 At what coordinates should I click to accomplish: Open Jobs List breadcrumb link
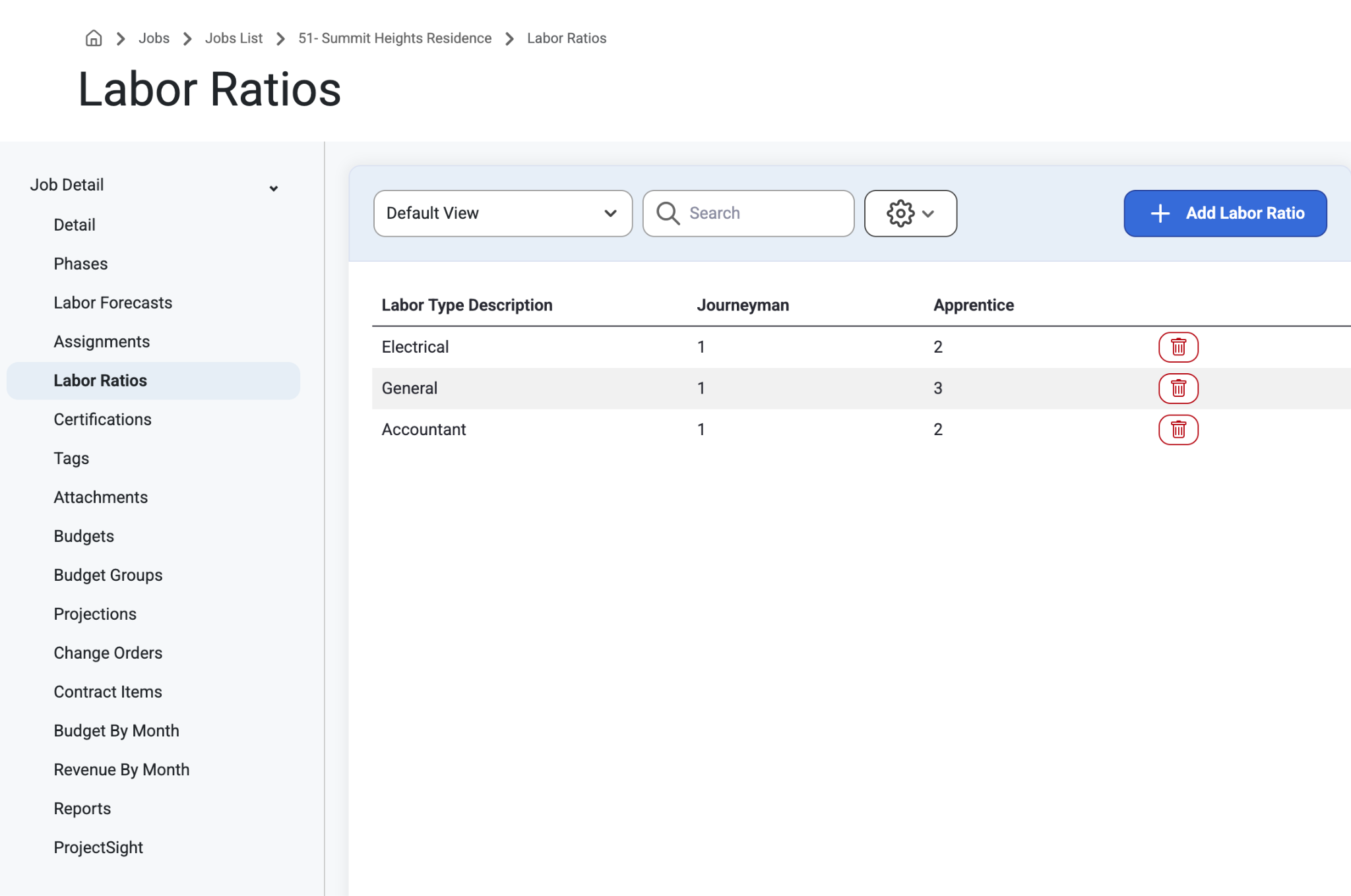click(x=234, y=38)
